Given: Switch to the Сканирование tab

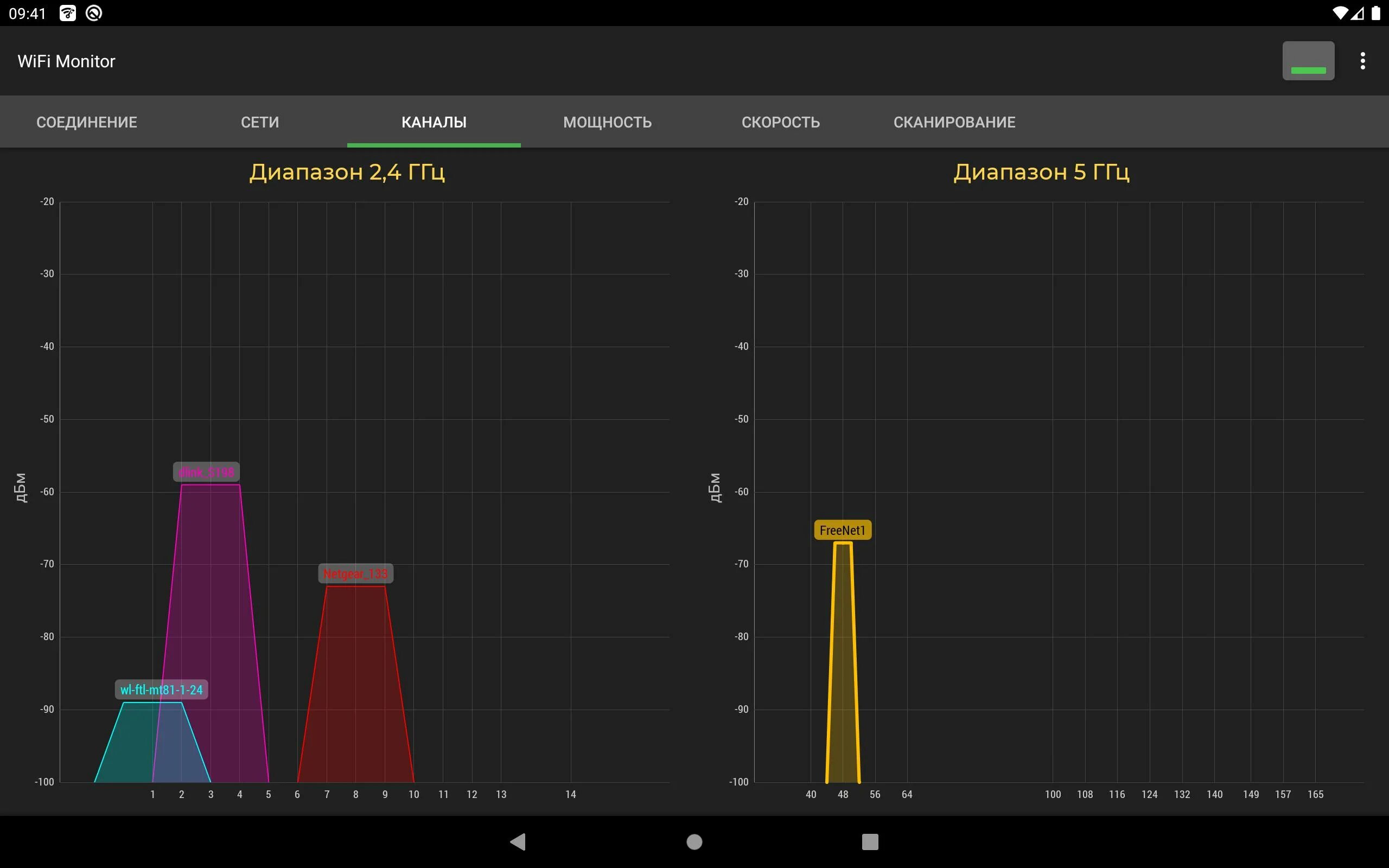Looking at the screenshot, I should pos(954,122).
